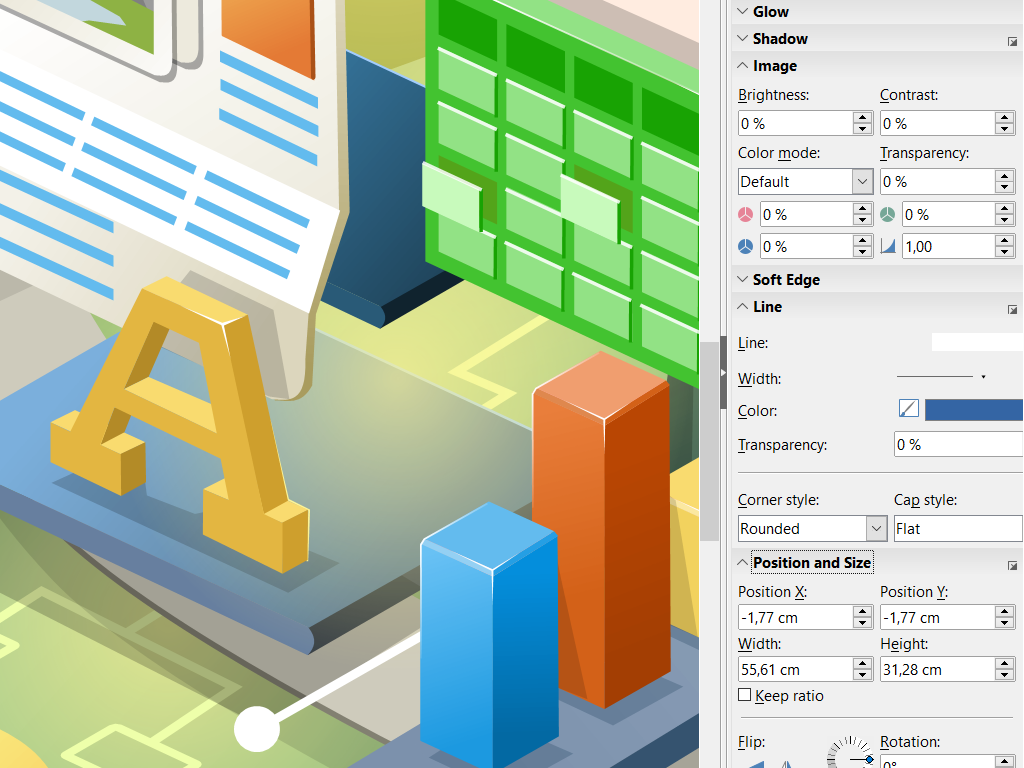The height and width of the screenshot is (768, 1024).
Task: Select the blue line Color swatch
Action: click(975, 410)
